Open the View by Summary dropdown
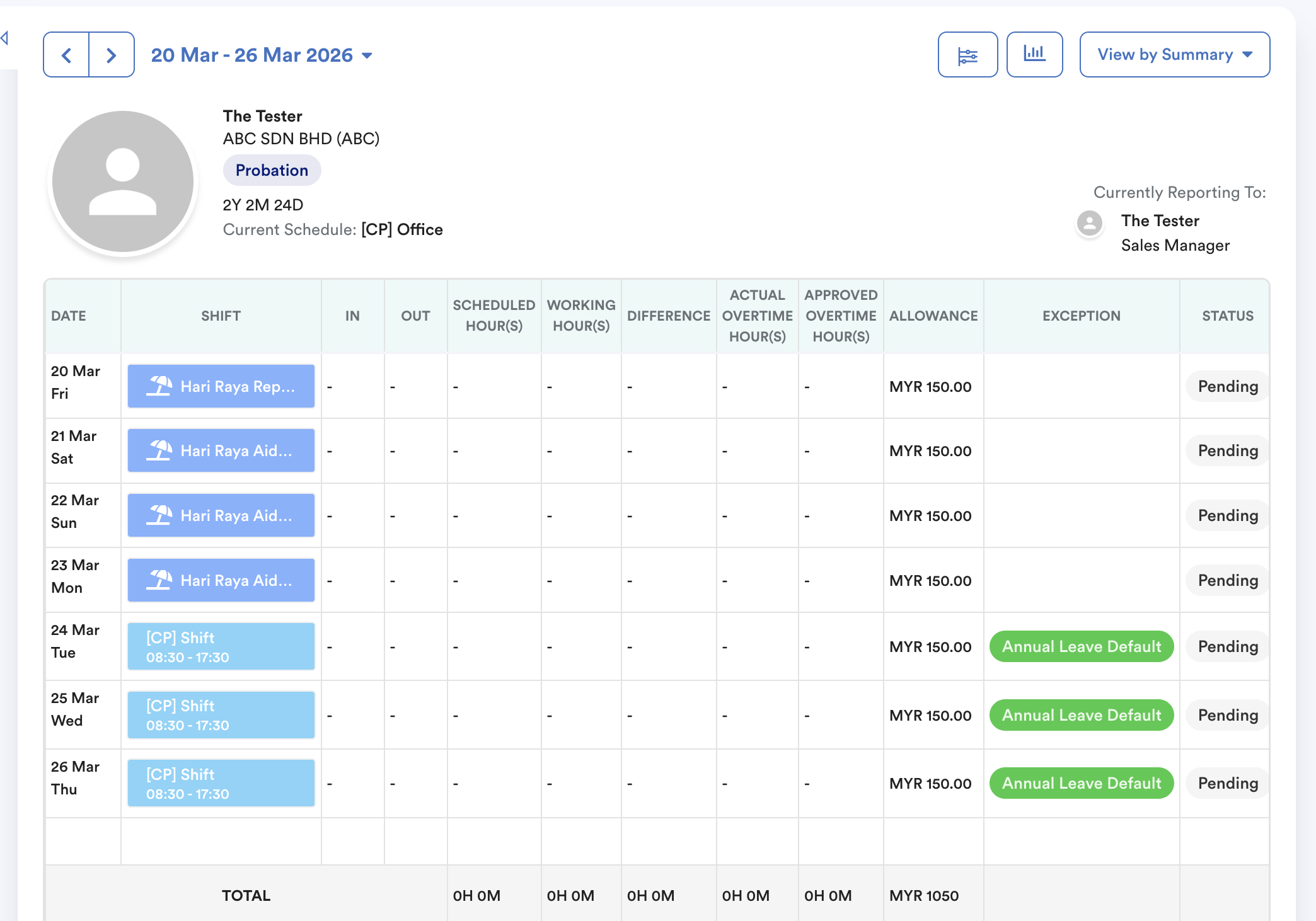The height and width of the screenshot is (921, 1316). [x=1174, y=55]
